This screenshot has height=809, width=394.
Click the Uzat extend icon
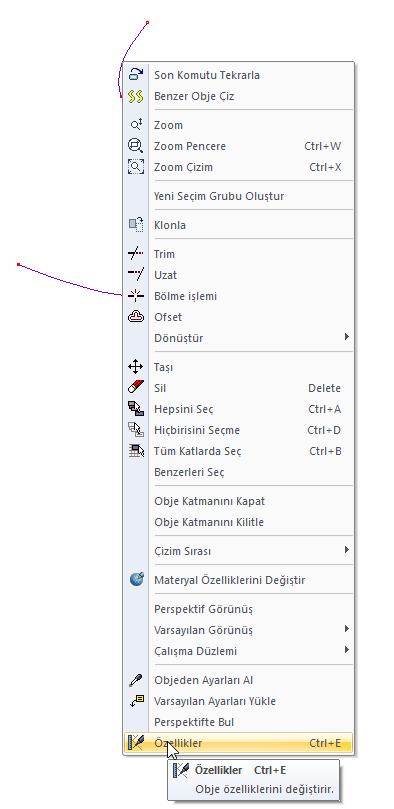[x=136, y=275]
